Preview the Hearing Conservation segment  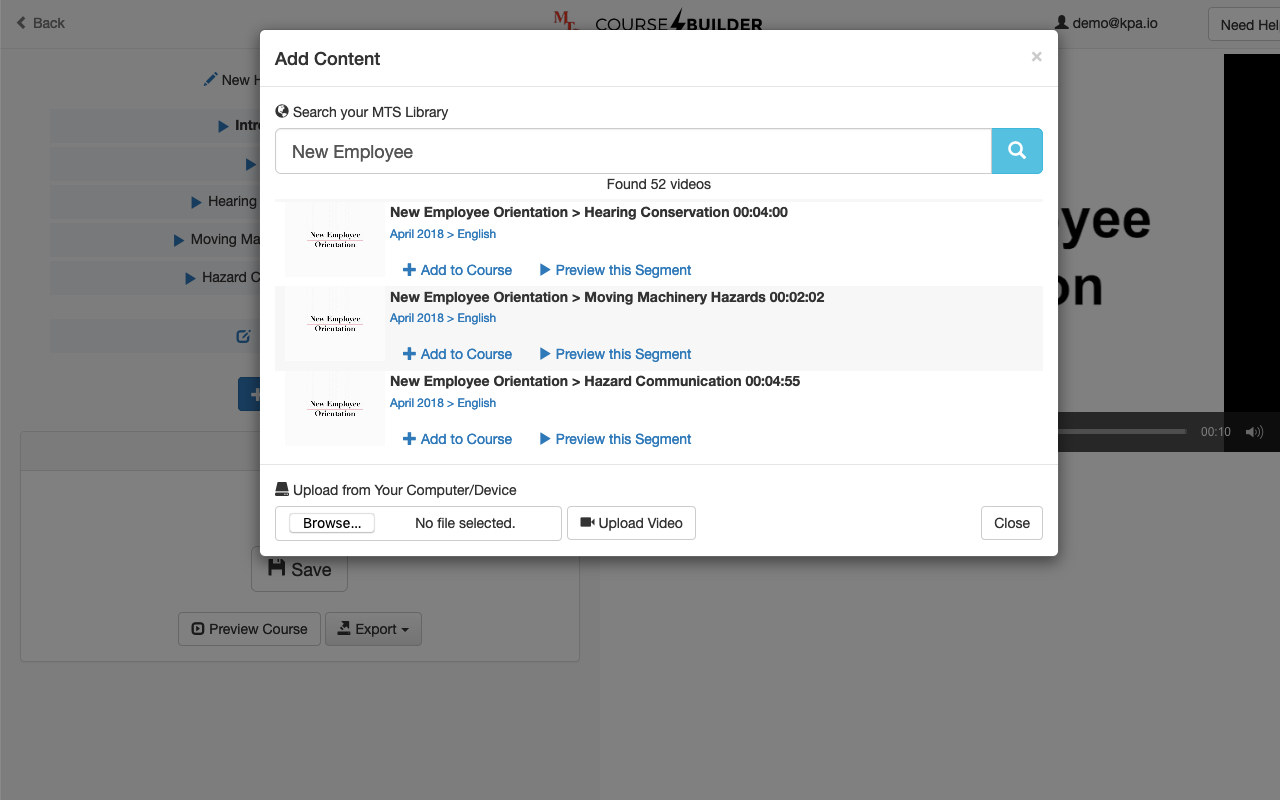(x=615, y=270)
